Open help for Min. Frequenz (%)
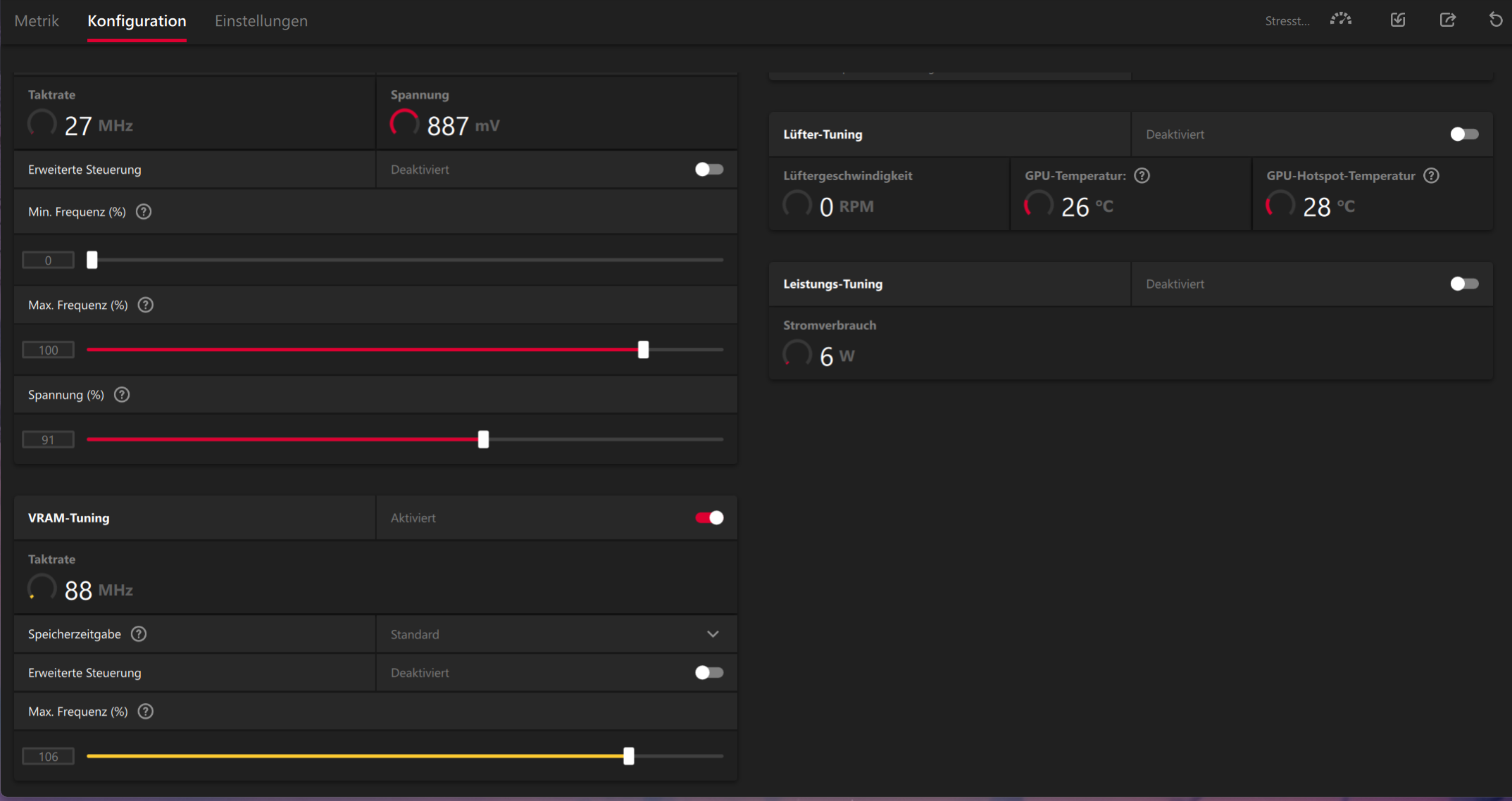 point(144,212)
